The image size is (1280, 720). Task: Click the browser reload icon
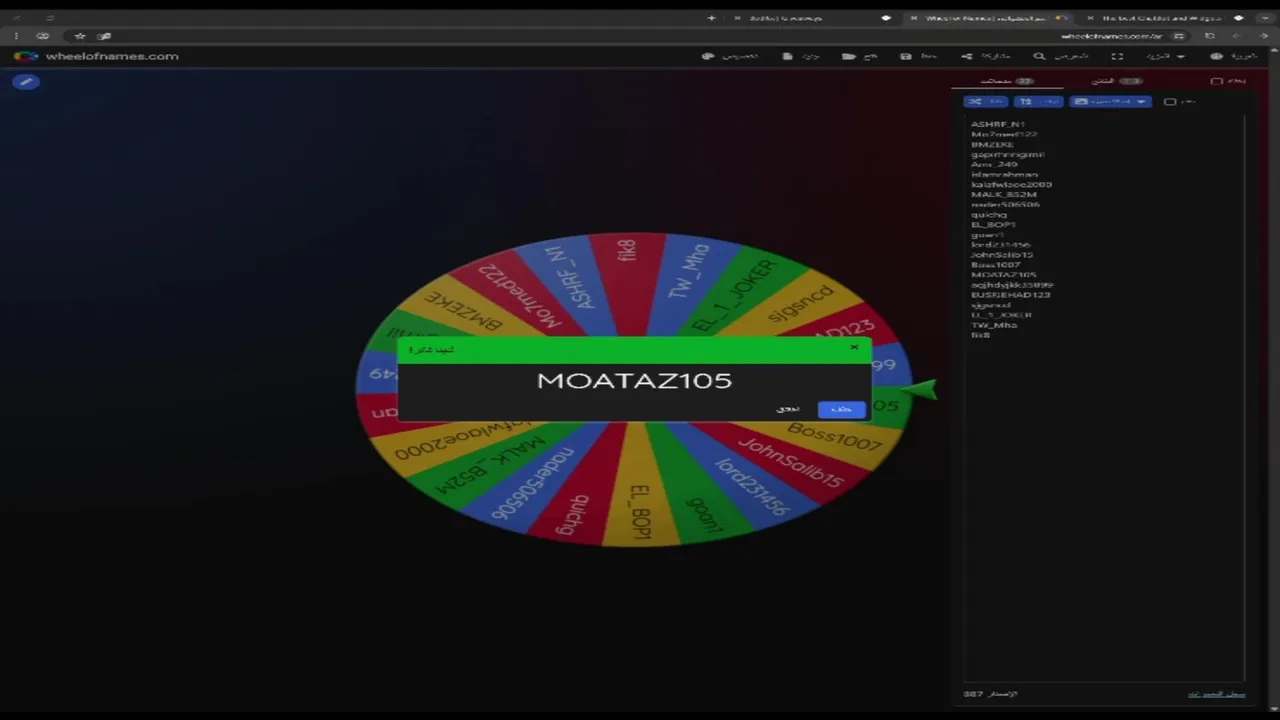[1209, 36]
